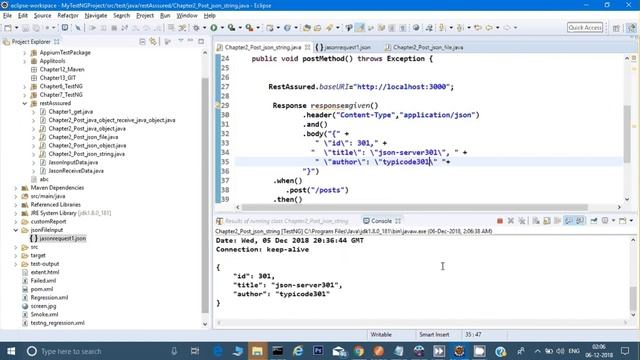Open the Window menu

coord(187,16)
